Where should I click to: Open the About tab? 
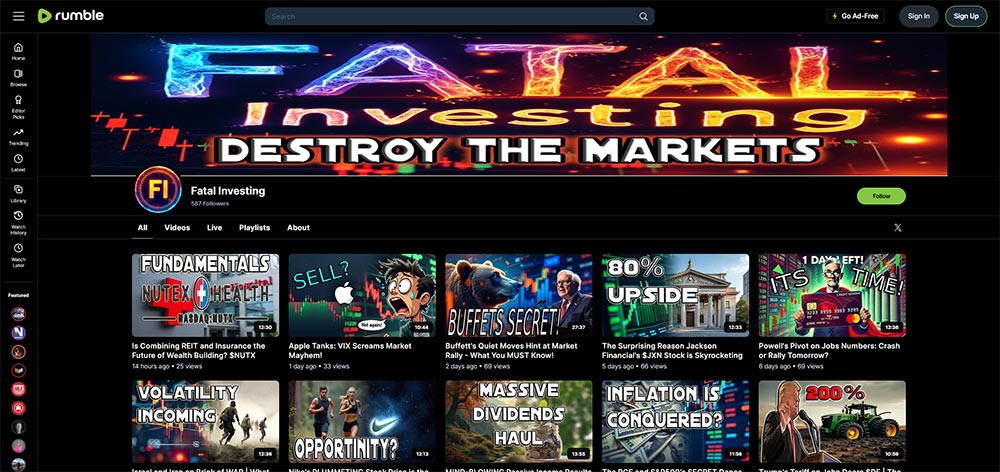pyautogui.click(x=298, y=228)
